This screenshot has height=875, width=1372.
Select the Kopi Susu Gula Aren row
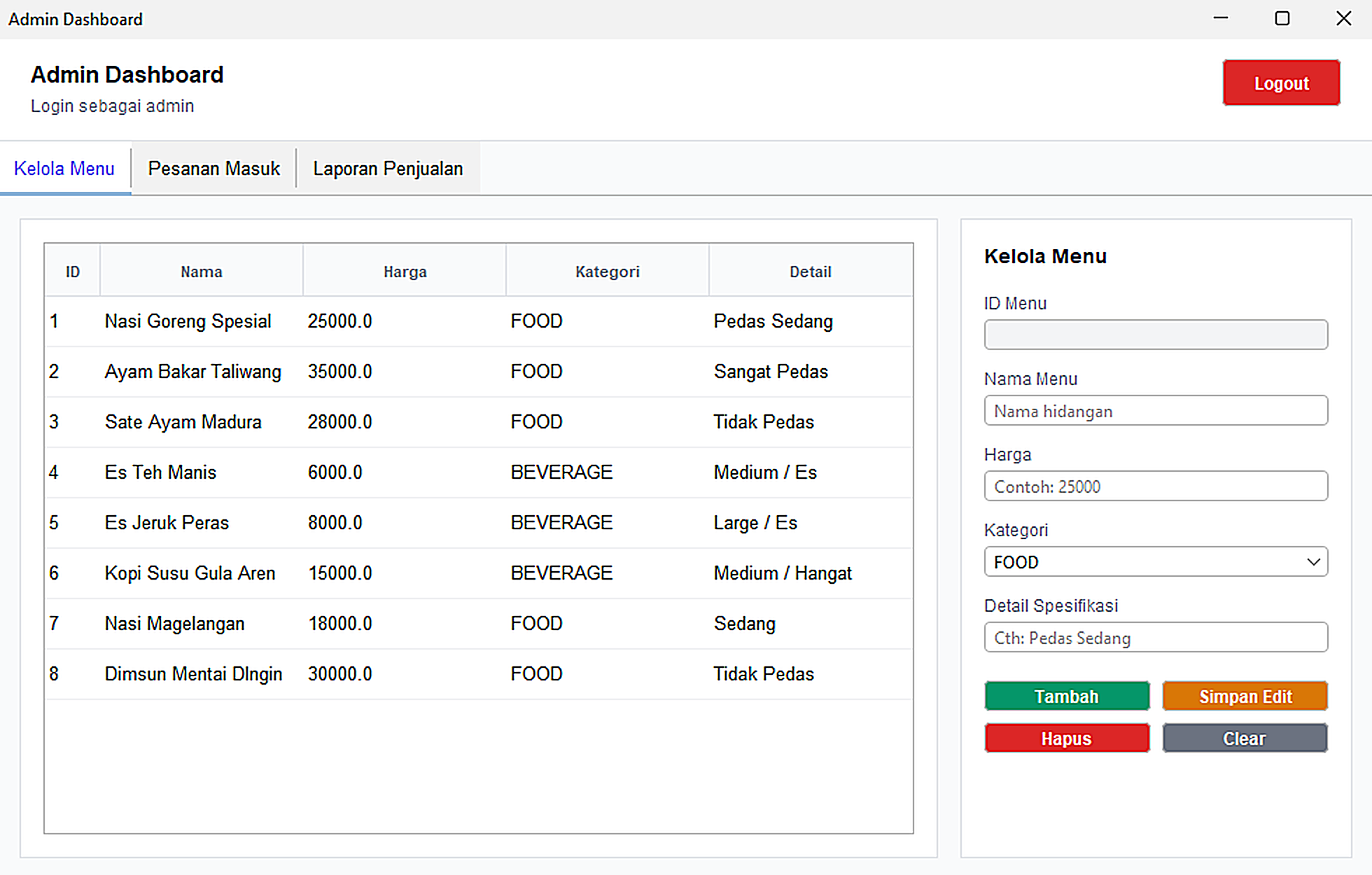tap(479, 573)
